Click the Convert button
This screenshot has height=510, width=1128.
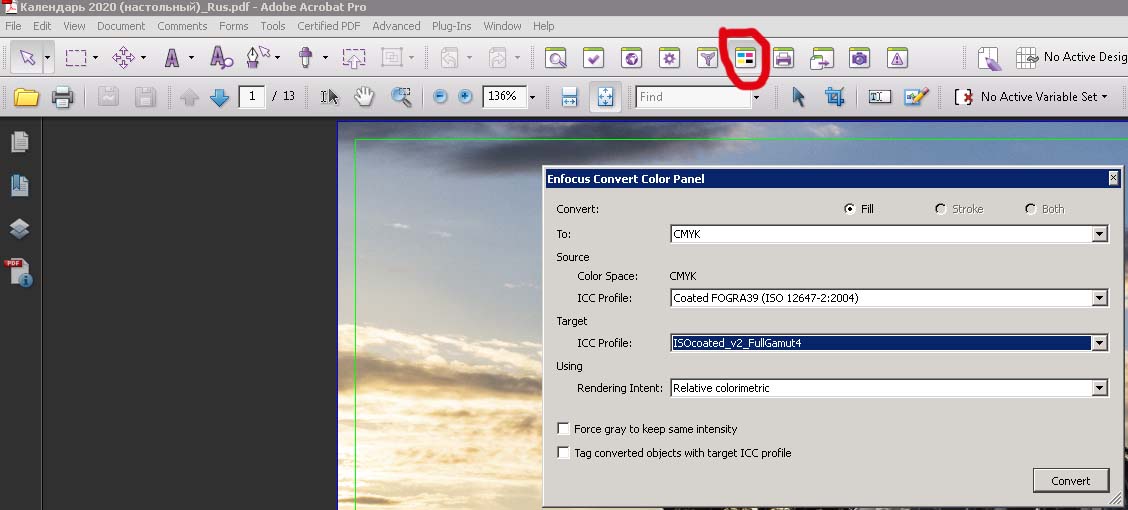pos(1070,481)
